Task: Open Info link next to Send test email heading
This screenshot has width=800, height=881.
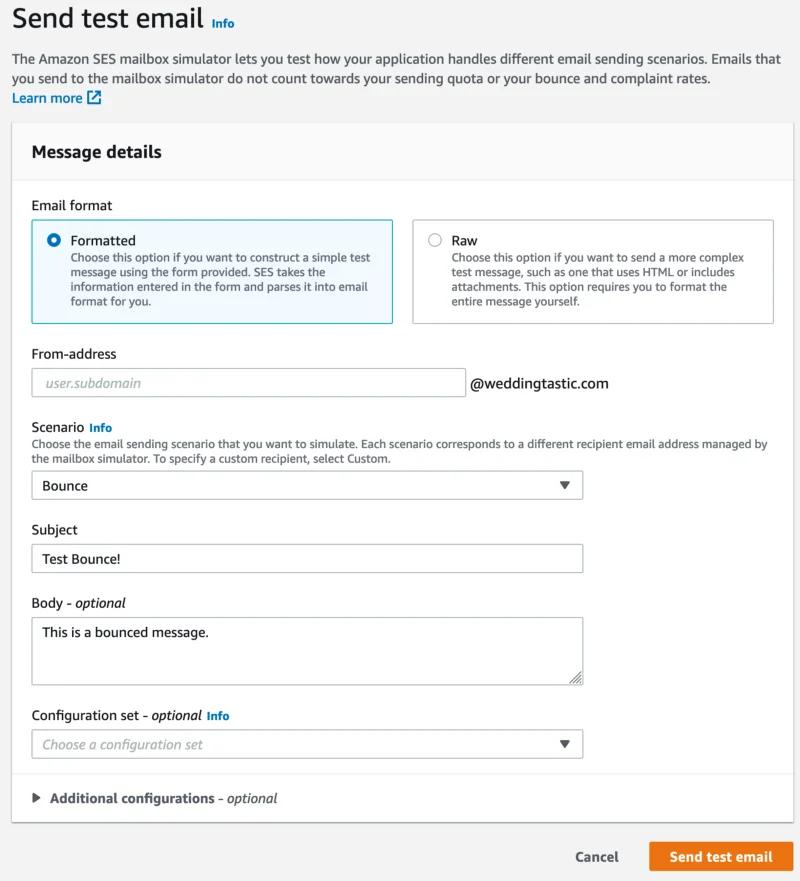Action: (x=223, y=24)
